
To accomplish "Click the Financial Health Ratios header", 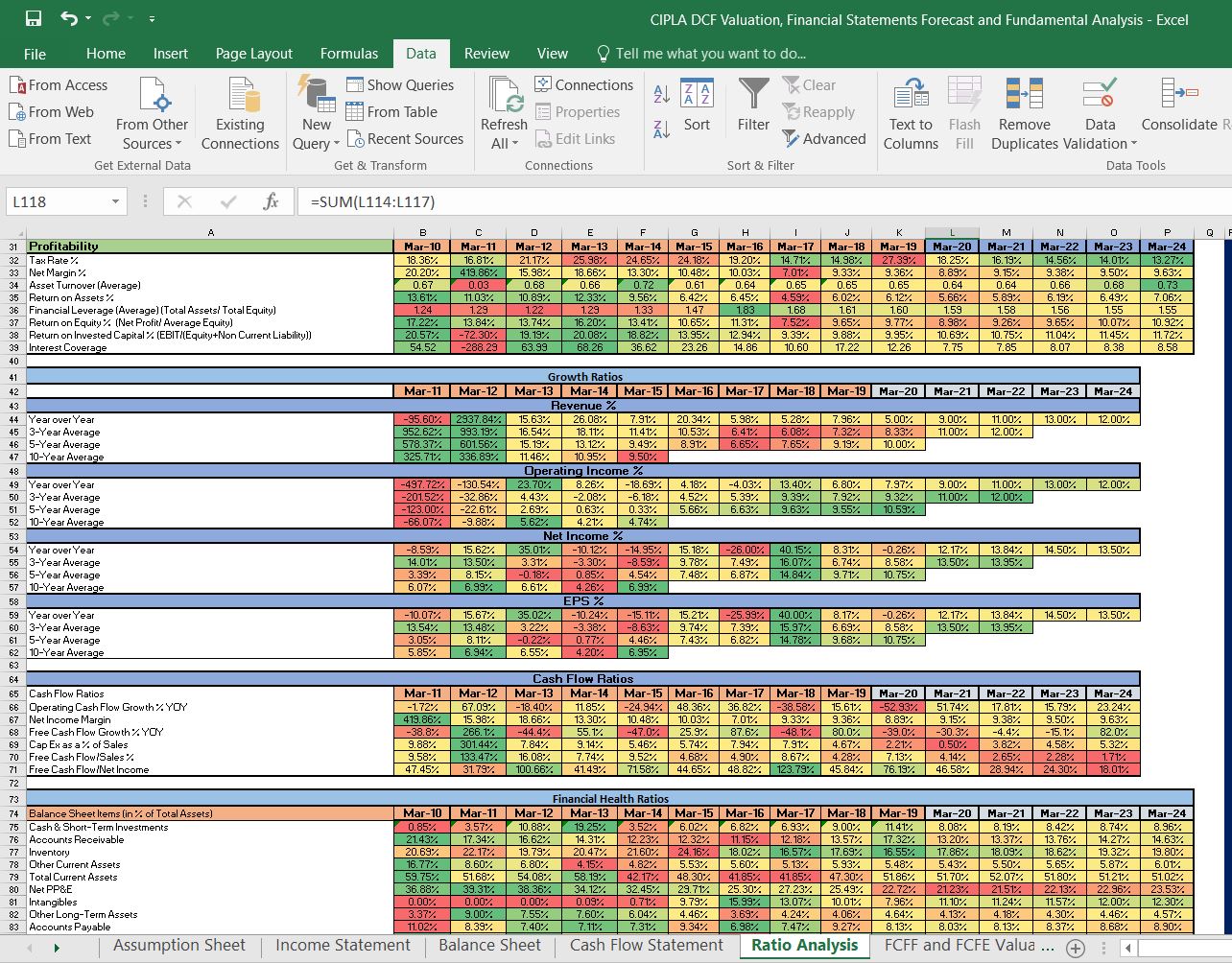I will [610, 798].
